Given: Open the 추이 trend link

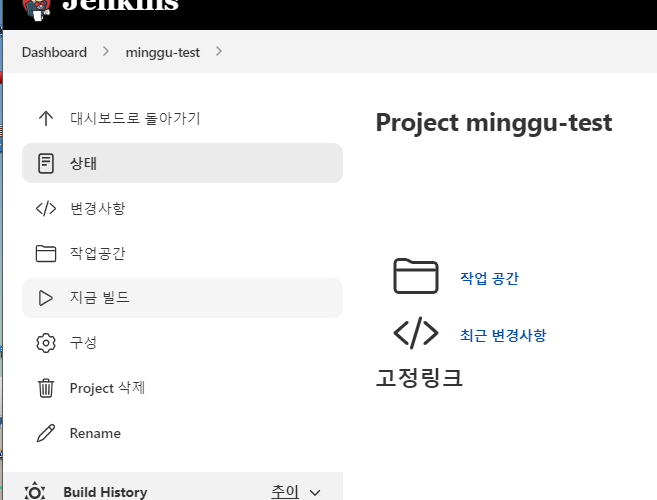Looking at the screenshot, I should pos(285,492).
